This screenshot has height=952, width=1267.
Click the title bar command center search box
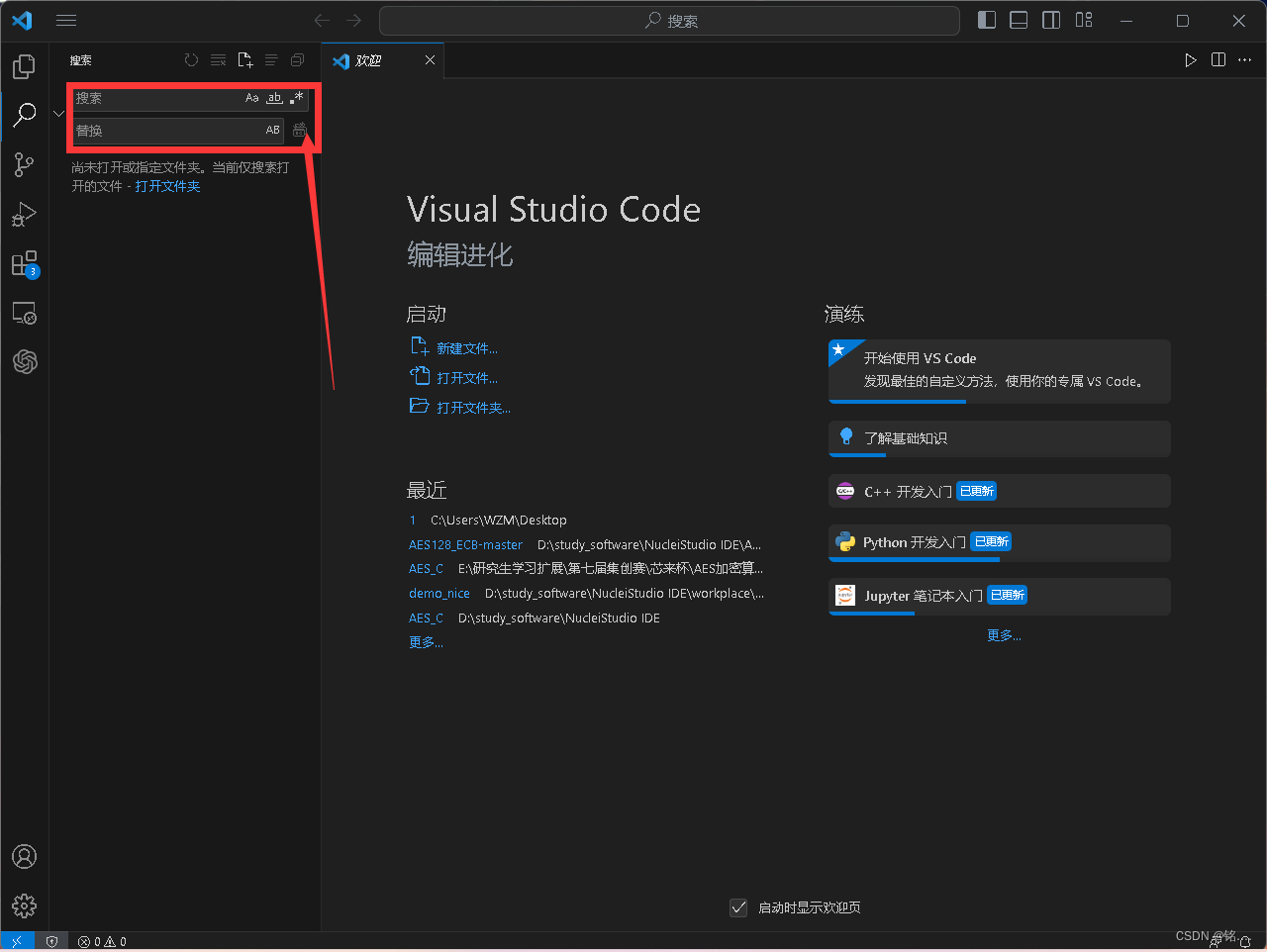tap(669, 21)
